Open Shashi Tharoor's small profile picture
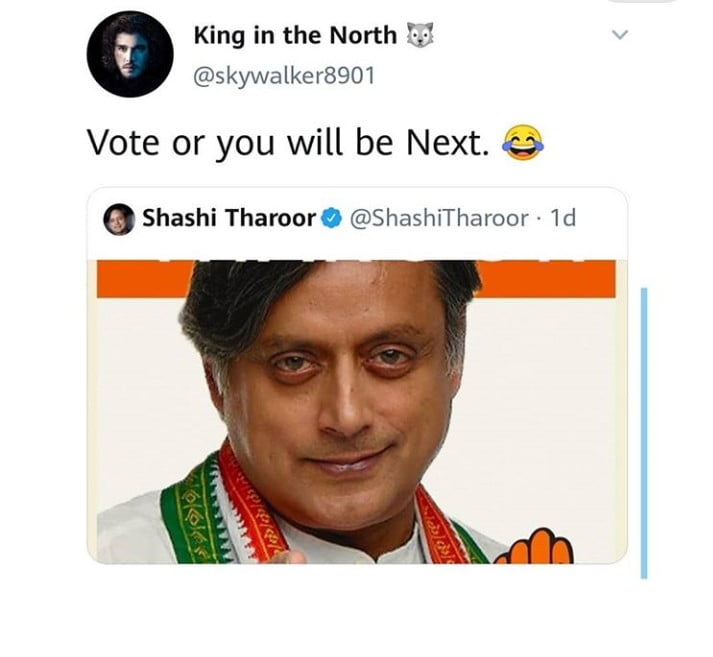 tap(120, 217)
